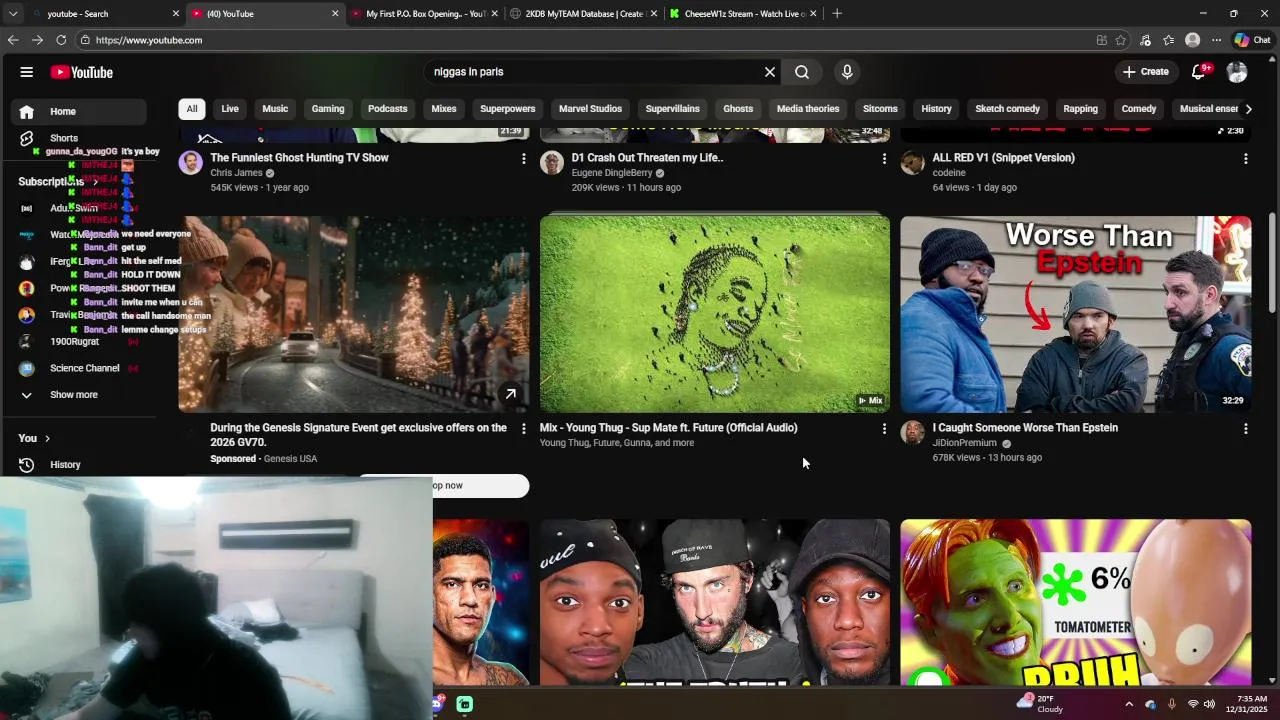Open the YouTube hamburger guide menu

click(27, 72)
